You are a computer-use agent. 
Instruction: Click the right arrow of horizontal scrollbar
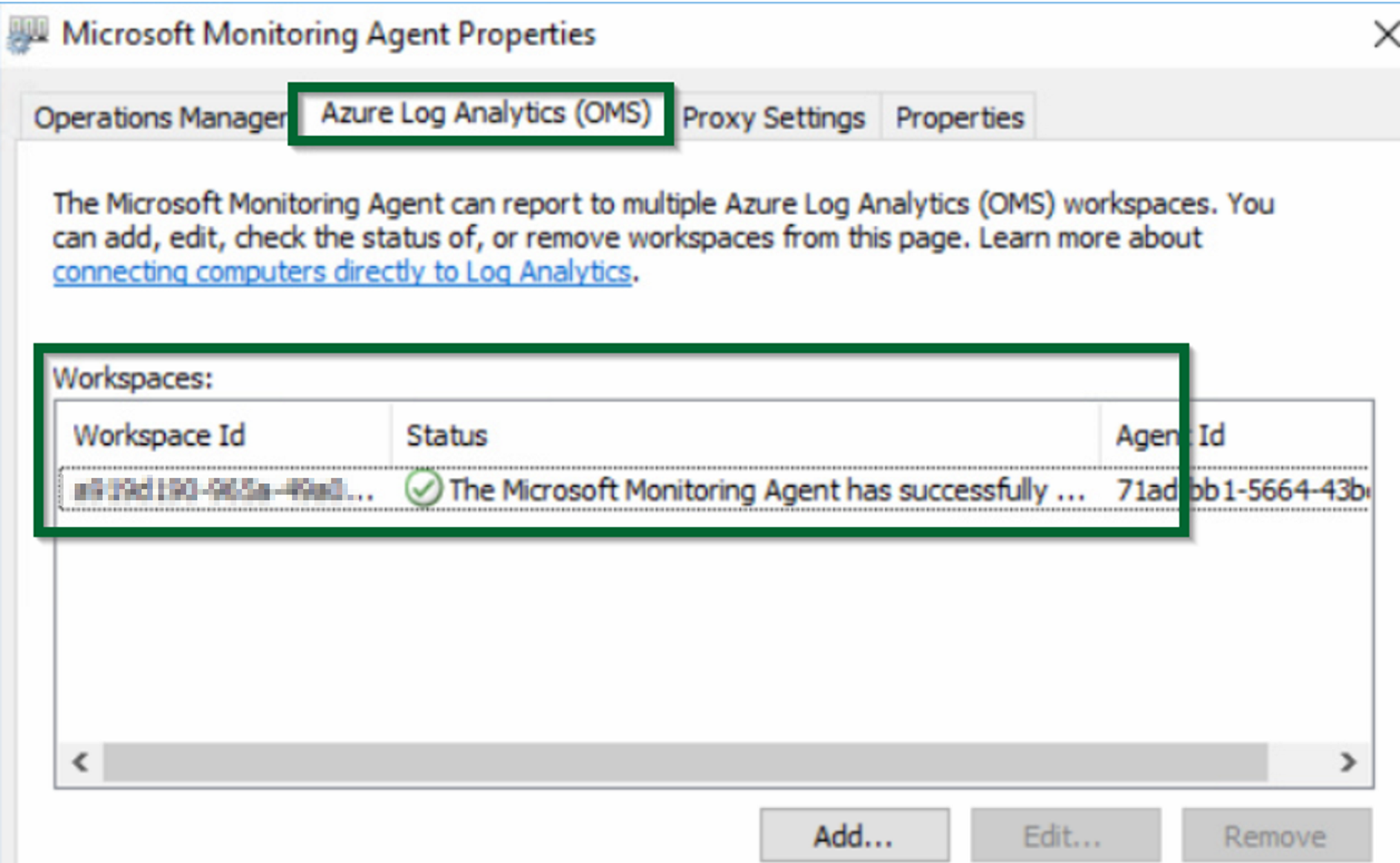[1347, 762]
